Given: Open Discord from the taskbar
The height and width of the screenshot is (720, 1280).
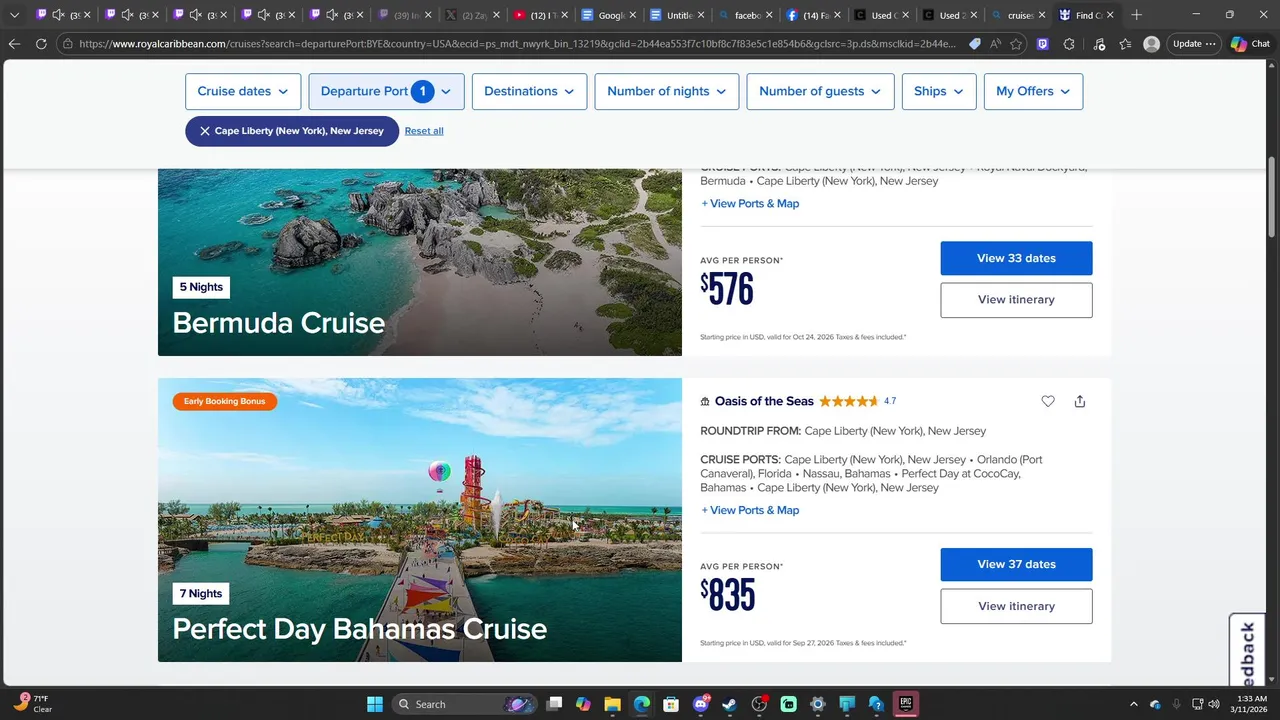Looking at the screenshot, I should pos(700,704).
